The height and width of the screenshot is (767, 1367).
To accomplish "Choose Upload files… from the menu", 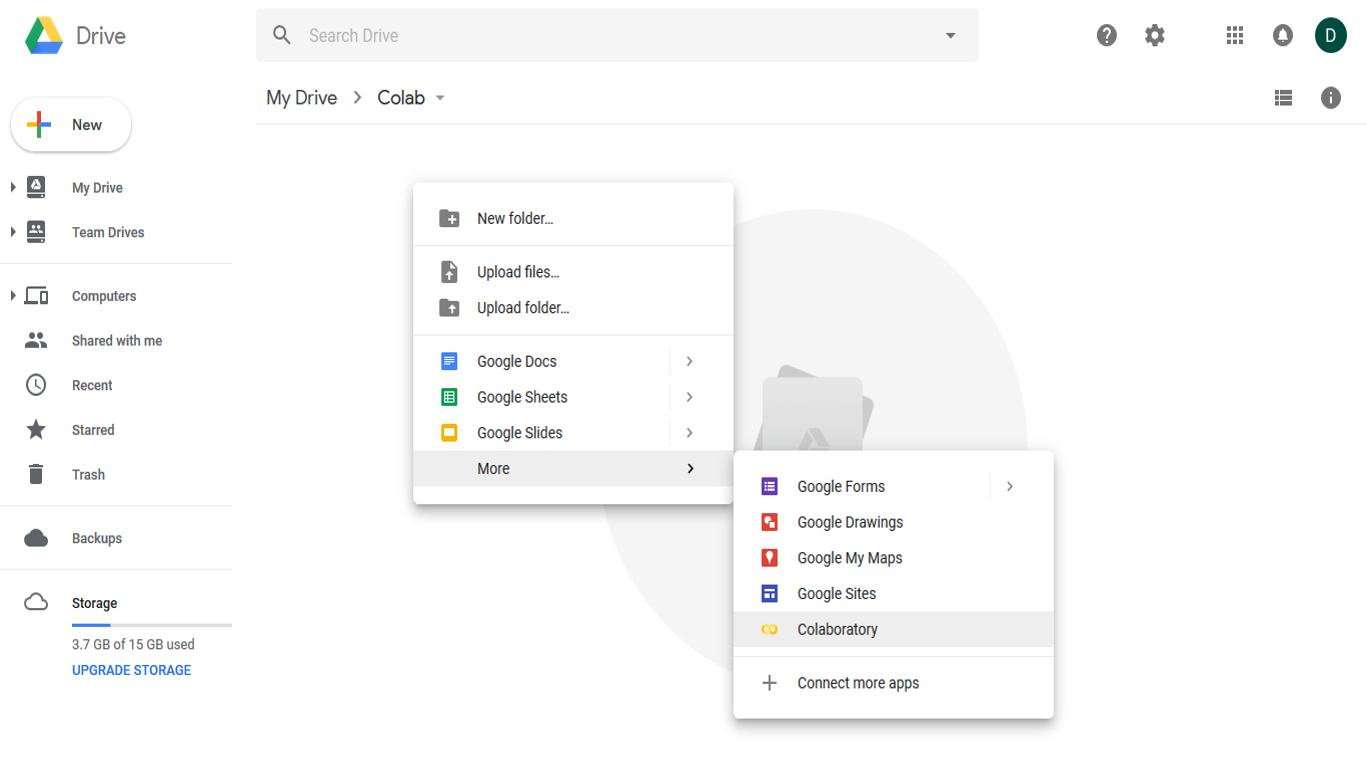I will pyautogui.click(x=573, y=272).
